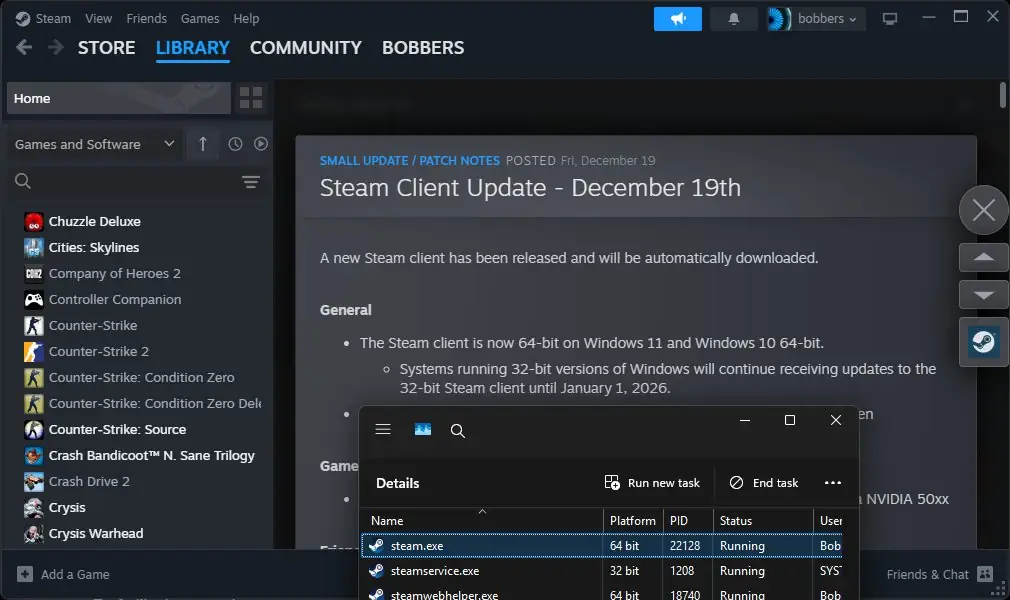
Task: Open Task Manager hamburger navigation menu
Action: pyautogui.click(x=383, y=430)
